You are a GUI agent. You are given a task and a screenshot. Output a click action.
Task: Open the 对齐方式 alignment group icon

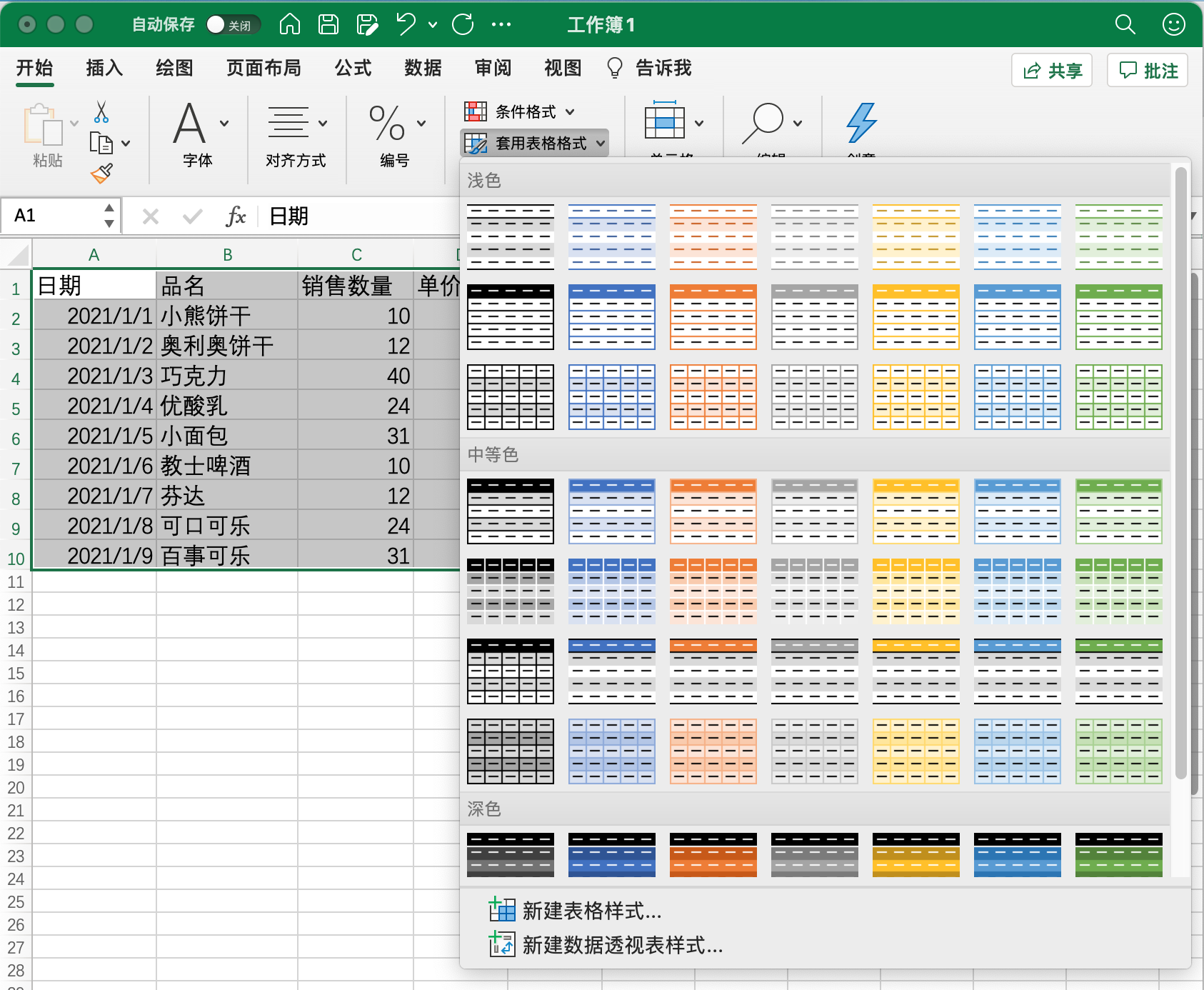[288, 123]
